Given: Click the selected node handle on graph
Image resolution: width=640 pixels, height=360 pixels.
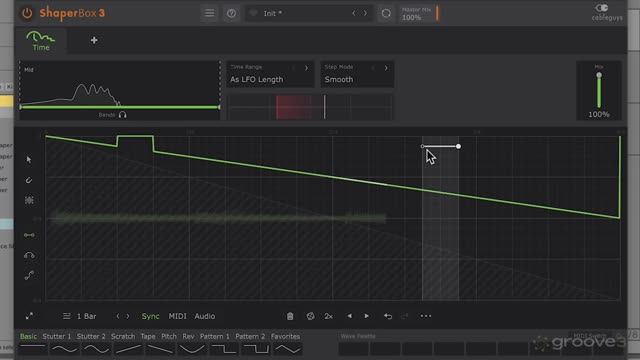Looking at the screenshot, I should [x=458, y=146].
